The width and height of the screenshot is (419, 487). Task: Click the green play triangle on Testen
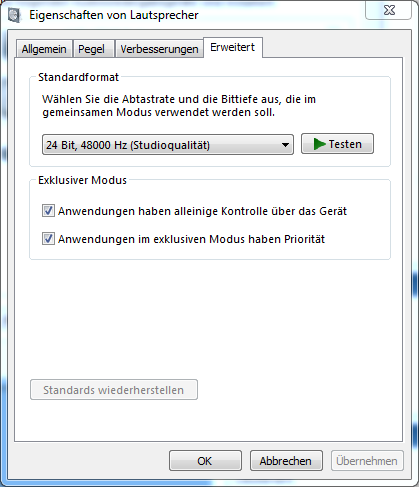click(319, 144)
